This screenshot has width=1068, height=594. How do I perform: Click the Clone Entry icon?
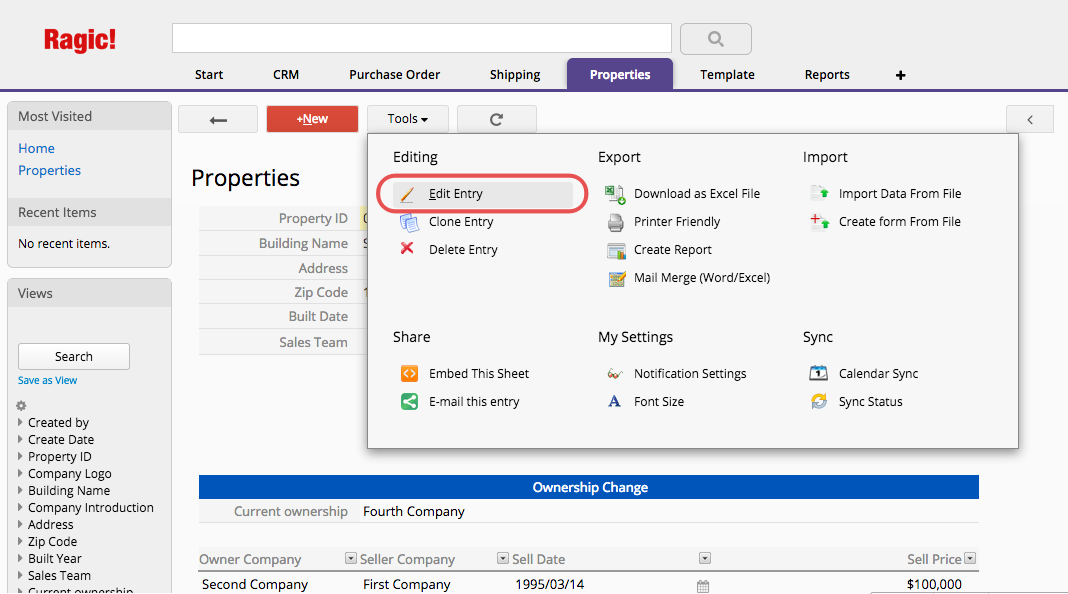click(x=409, y=222)
